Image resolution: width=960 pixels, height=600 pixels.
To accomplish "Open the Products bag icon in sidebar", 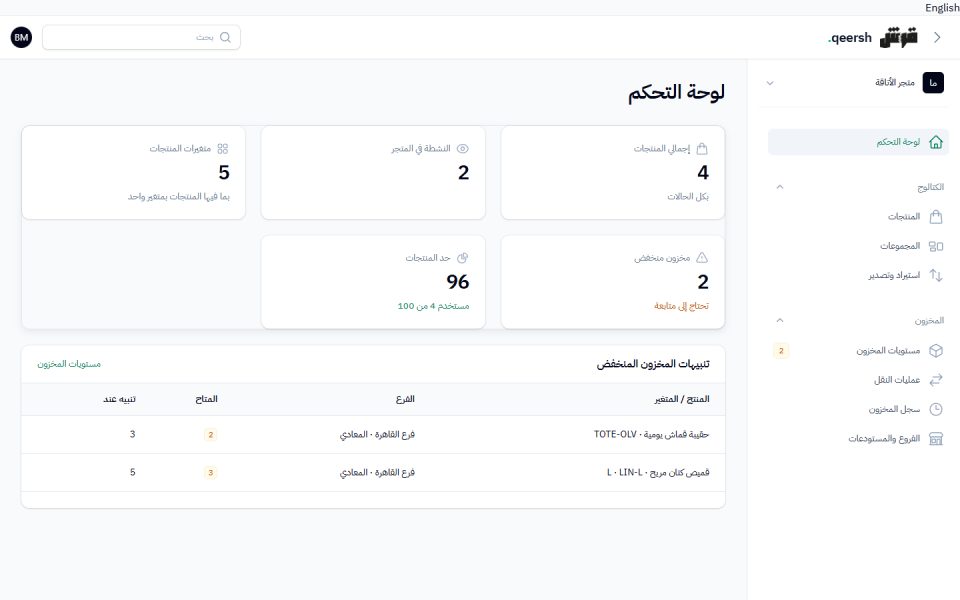I will point(936,217).
